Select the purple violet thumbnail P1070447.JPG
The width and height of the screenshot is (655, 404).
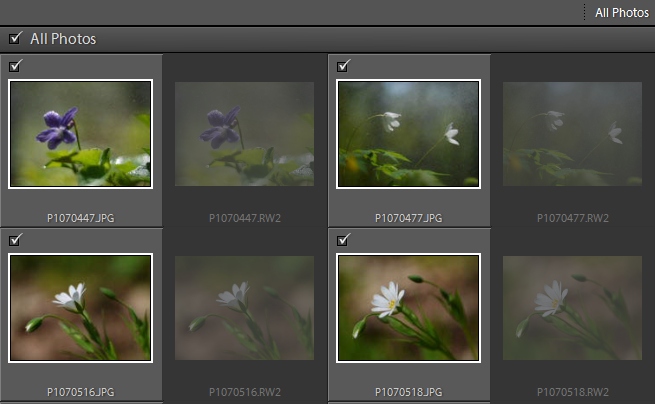tap(80, 134)
